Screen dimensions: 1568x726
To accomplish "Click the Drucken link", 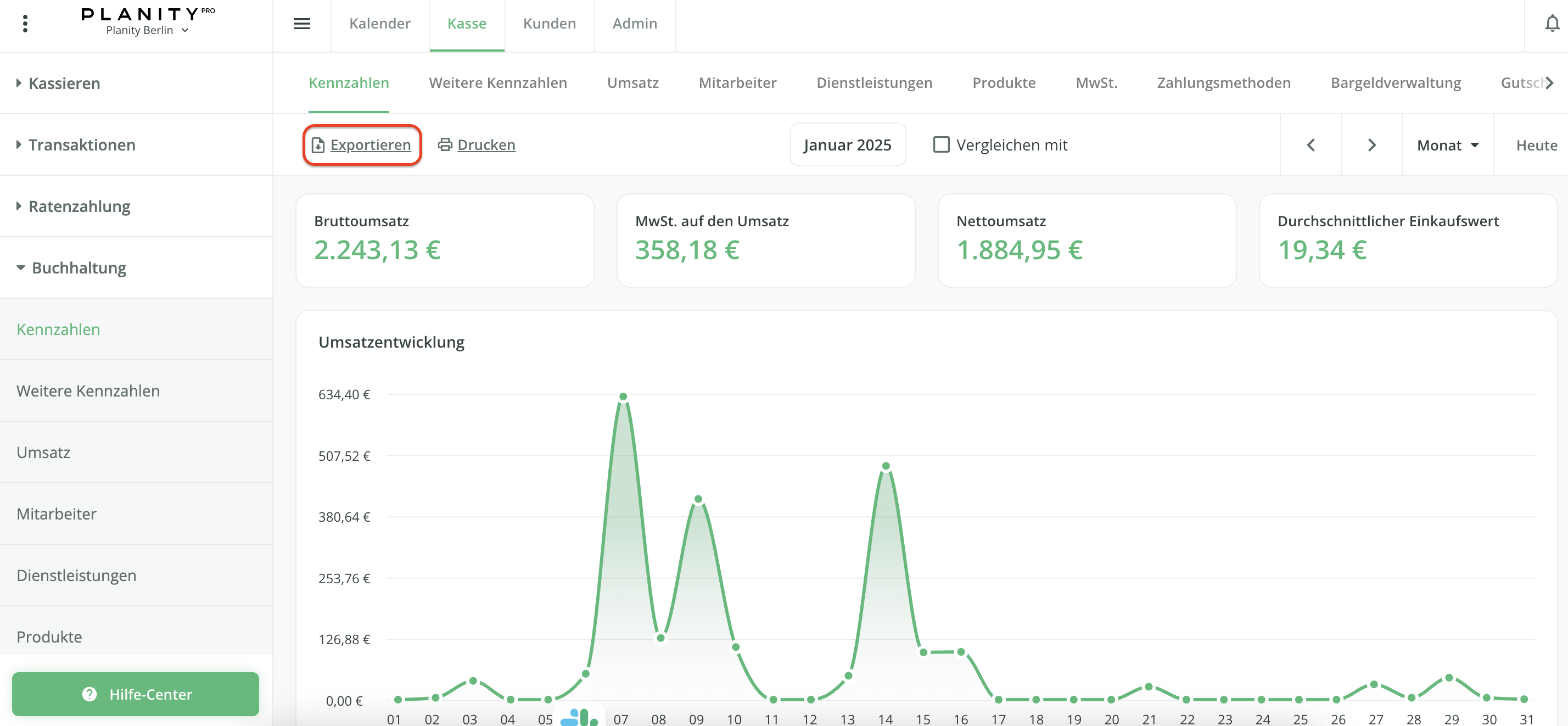I will (486, 145).
